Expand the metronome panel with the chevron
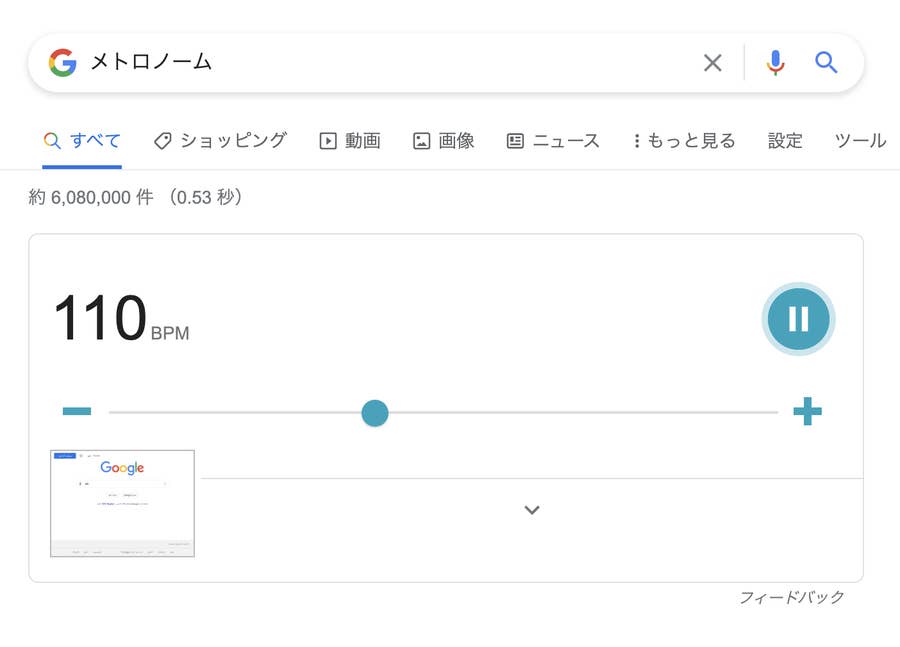This screenshot has height=647, width=900. pyautogui.click(x=531, y=510)
